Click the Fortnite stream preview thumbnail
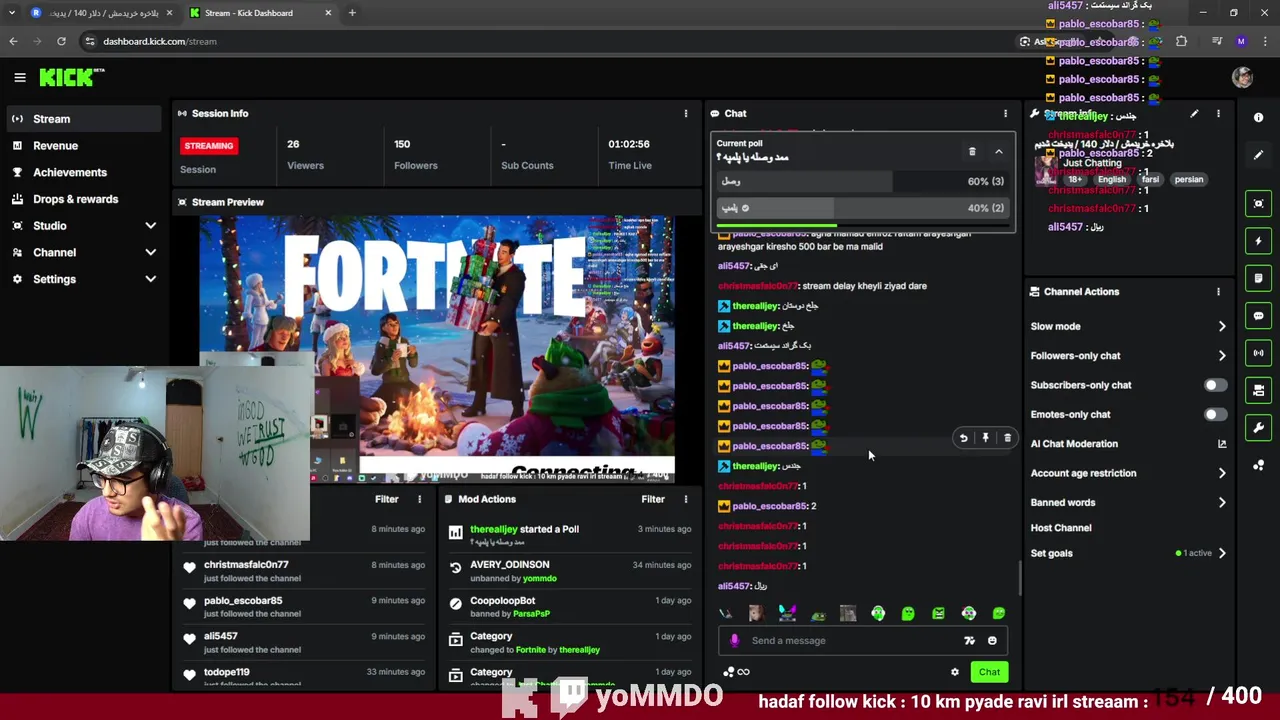This screenshot has width=1280, height=720. point(437,348)
